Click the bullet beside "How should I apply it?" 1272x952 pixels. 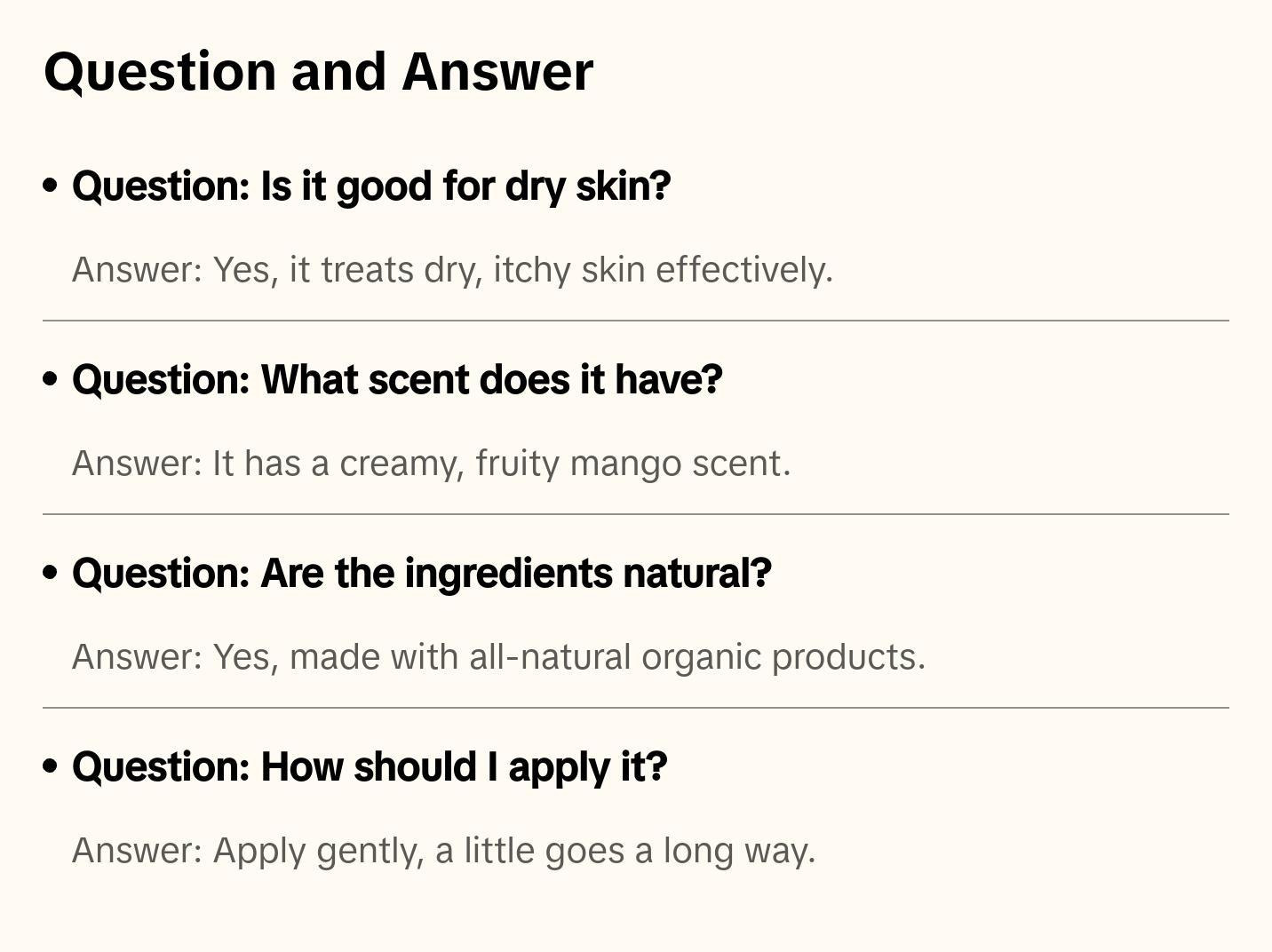[51, 767]
